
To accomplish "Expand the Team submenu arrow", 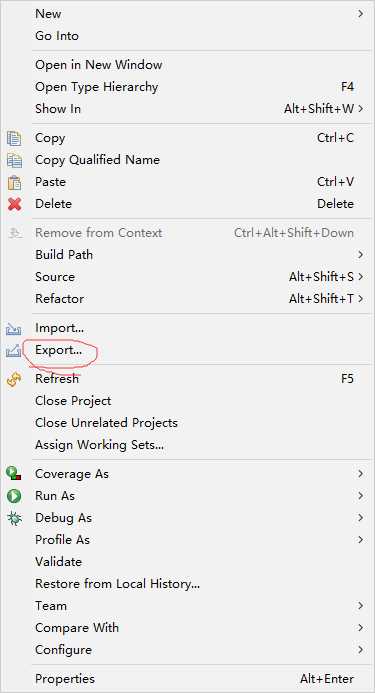I will [360, 606].
